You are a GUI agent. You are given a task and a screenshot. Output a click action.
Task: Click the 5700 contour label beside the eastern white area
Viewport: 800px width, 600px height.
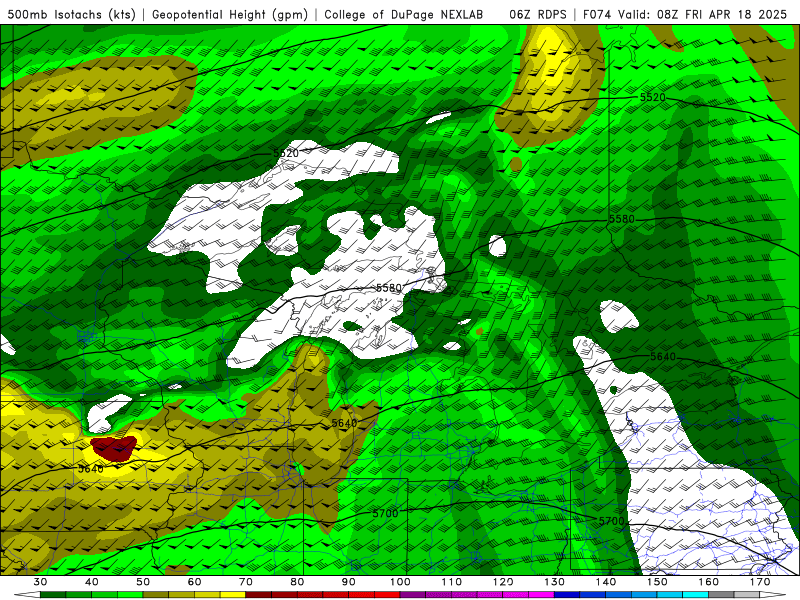pos(611,521)
